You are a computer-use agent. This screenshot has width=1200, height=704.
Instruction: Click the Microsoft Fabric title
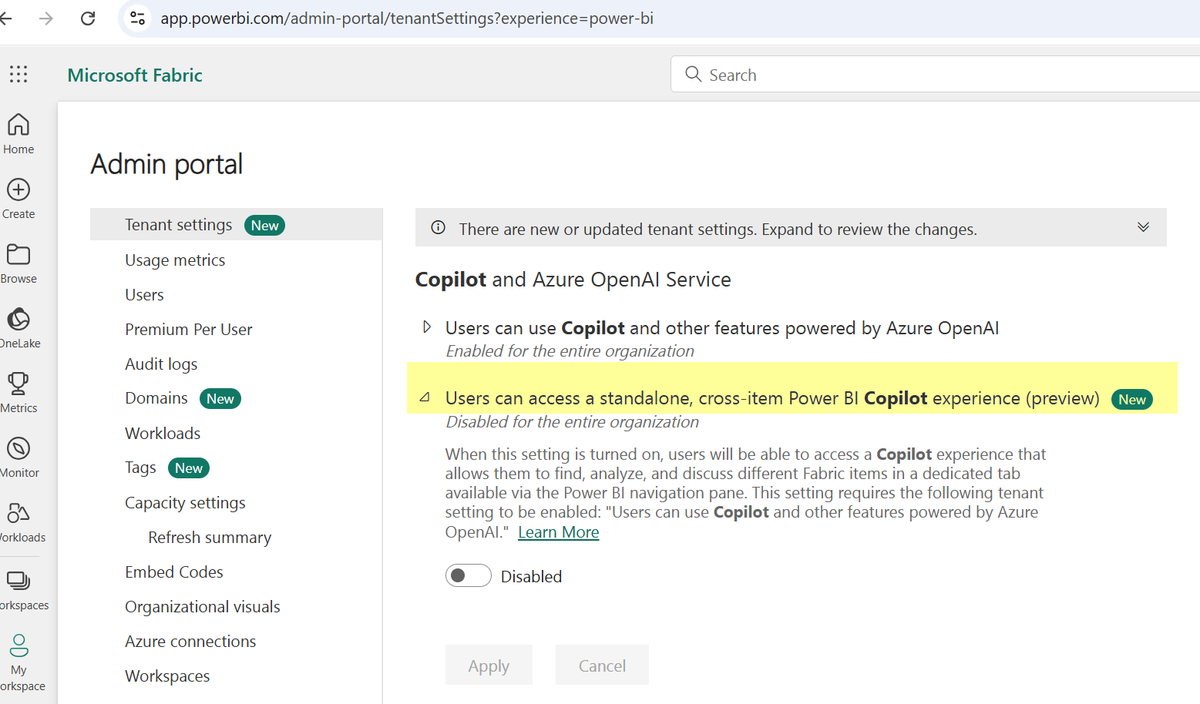click(135, 75)
